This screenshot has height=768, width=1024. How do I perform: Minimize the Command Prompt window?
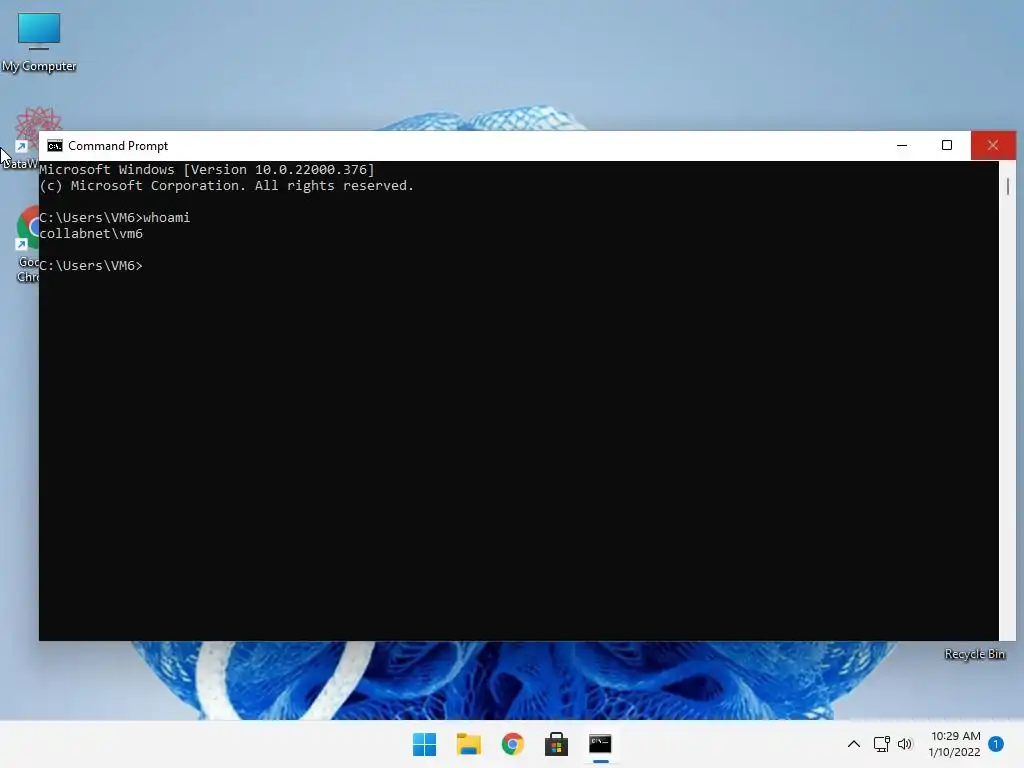point(902,145)
